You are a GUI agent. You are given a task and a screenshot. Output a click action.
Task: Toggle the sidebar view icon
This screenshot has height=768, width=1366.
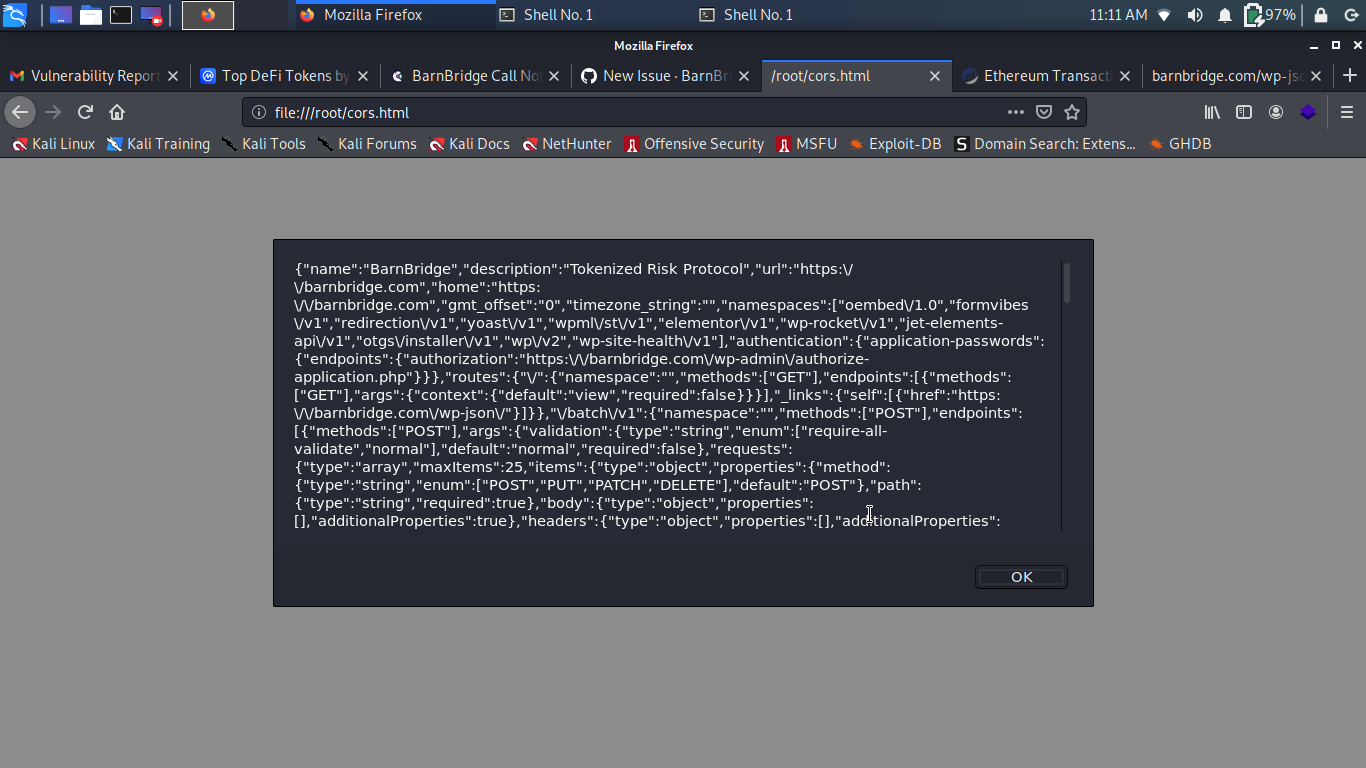click(1244, 112)
